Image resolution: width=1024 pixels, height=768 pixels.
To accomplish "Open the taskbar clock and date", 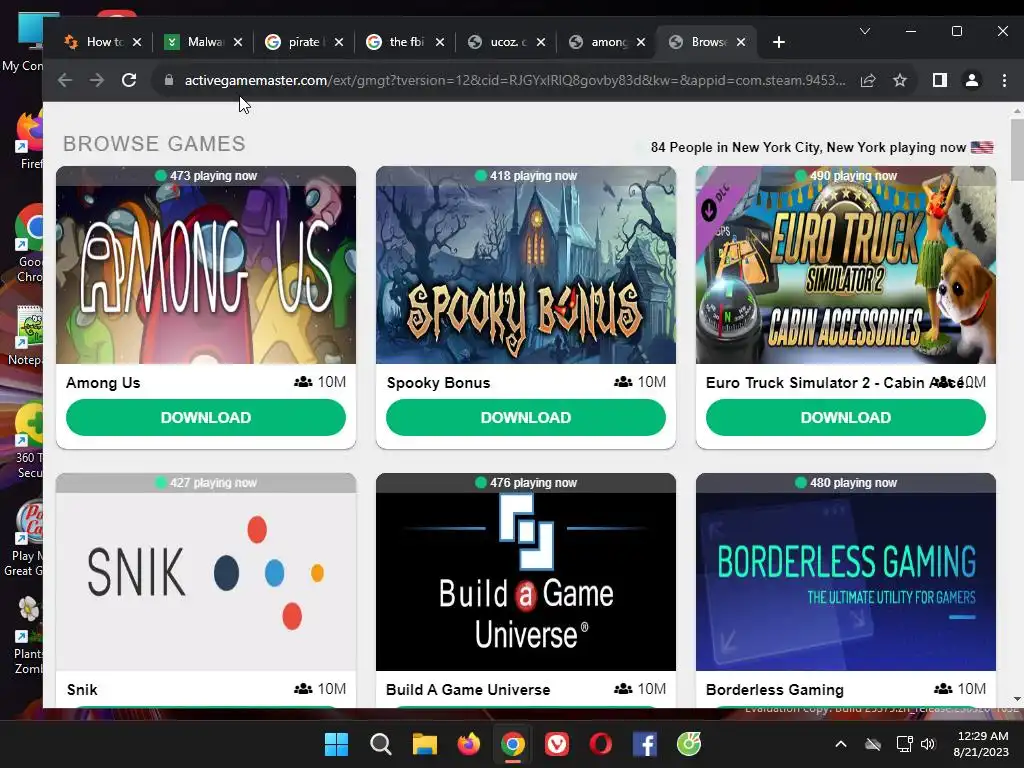I will pos(982,744).
